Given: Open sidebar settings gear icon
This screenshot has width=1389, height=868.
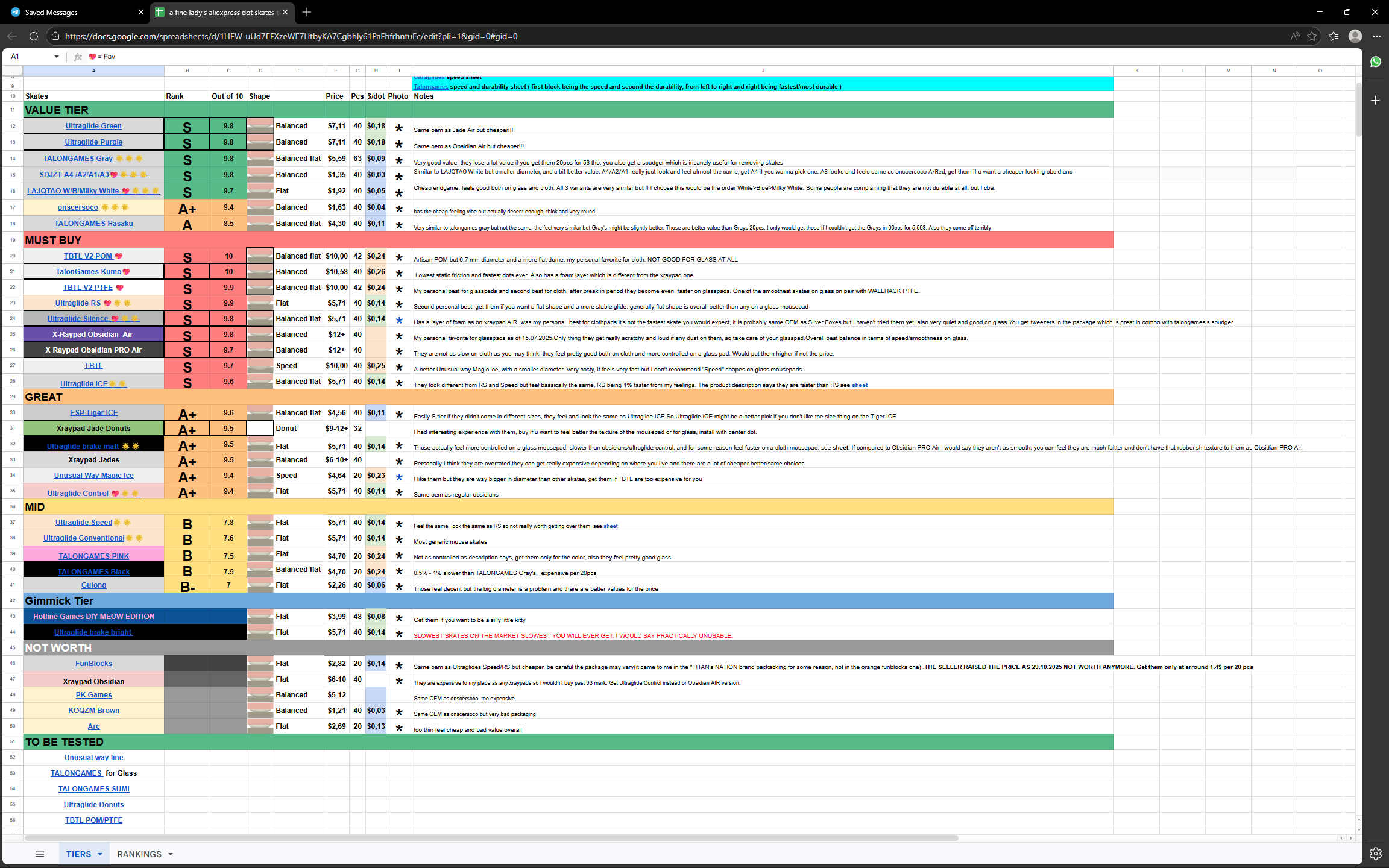Looking at the screenshot, I should pos(1375,853).
